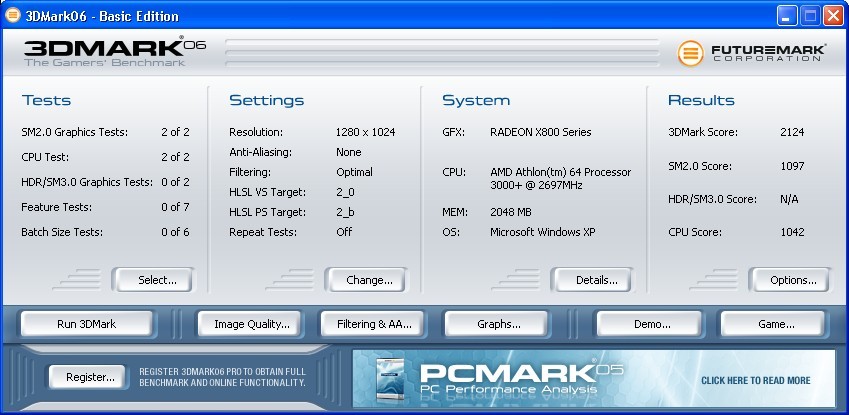Image resolution: width=849 pixels, height=415 pixels.
Task: Click the PCMark05 box image in banner
Action: point(390,380)
